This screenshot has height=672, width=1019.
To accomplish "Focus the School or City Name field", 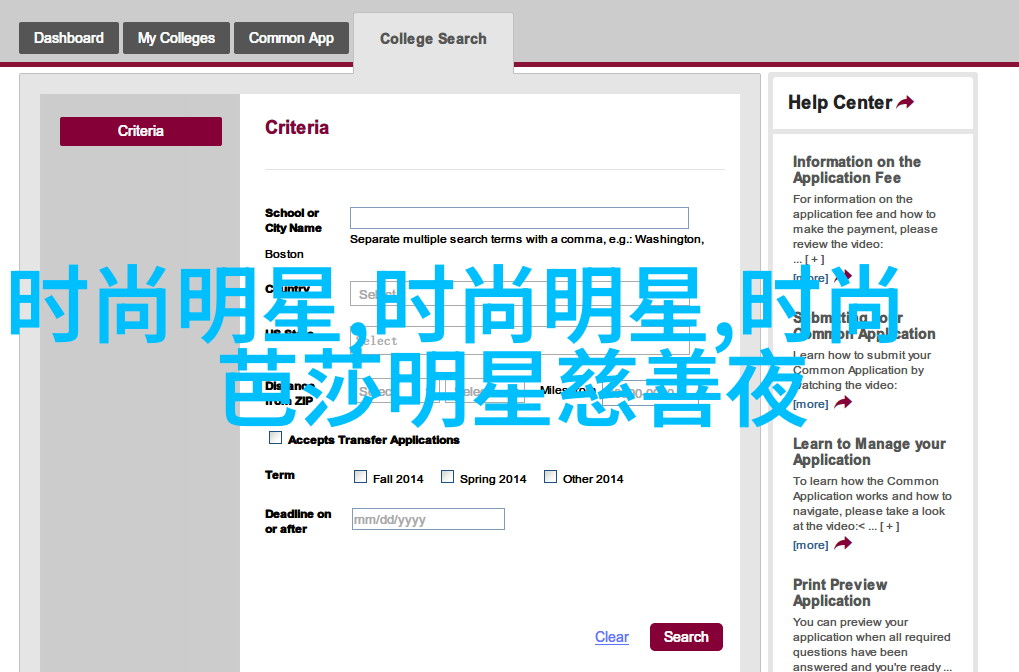I will 519,218.
